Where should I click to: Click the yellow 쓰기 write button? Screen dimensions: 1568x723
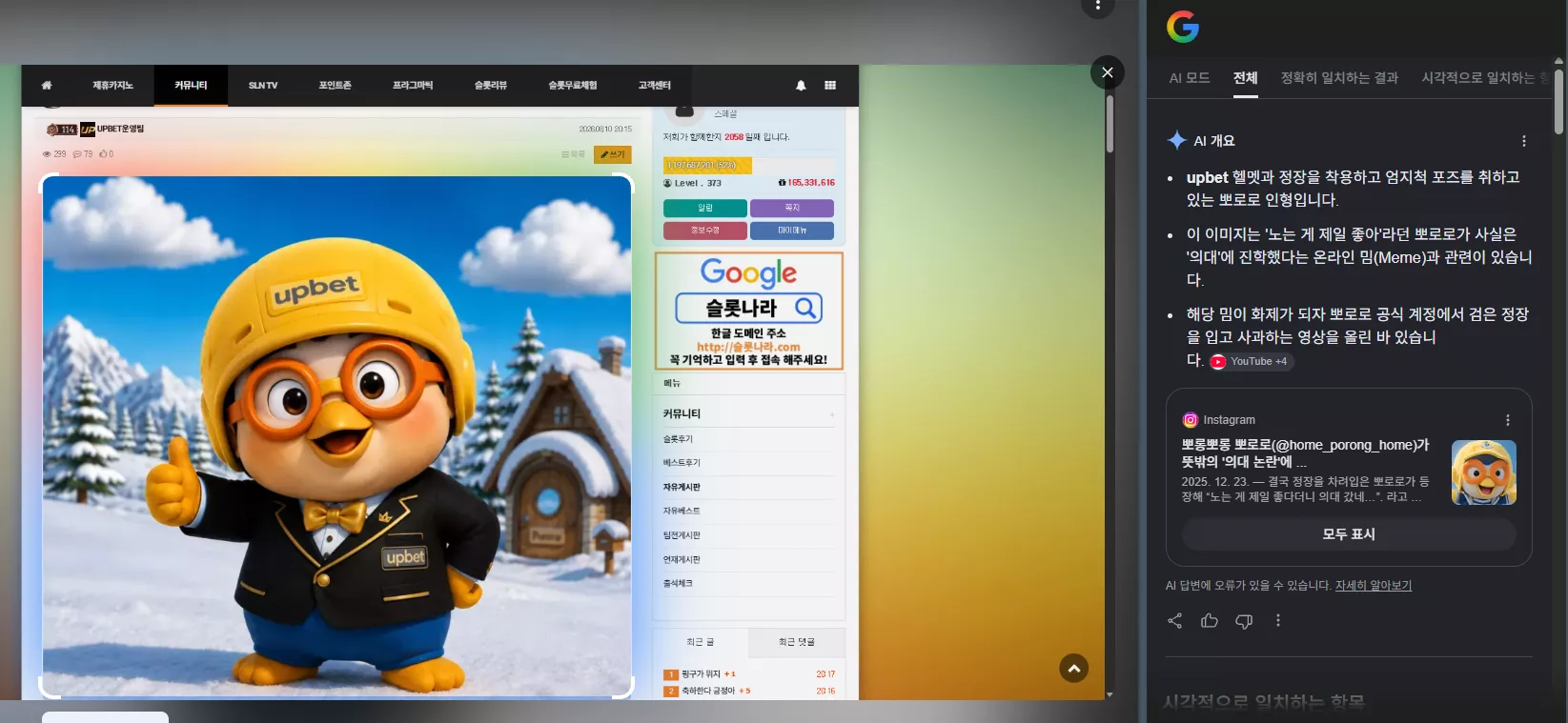(x=612, y=154)
